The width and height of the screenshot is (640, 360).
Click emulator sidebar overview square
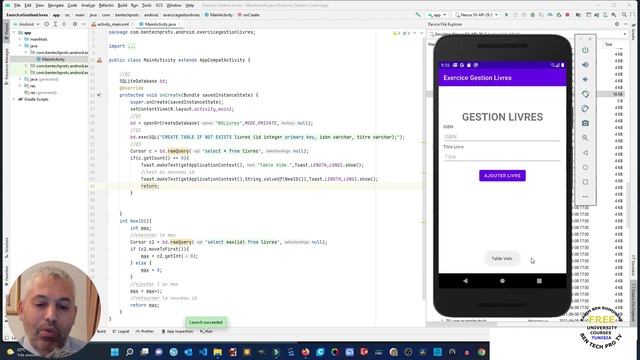(x=585, y=182)
